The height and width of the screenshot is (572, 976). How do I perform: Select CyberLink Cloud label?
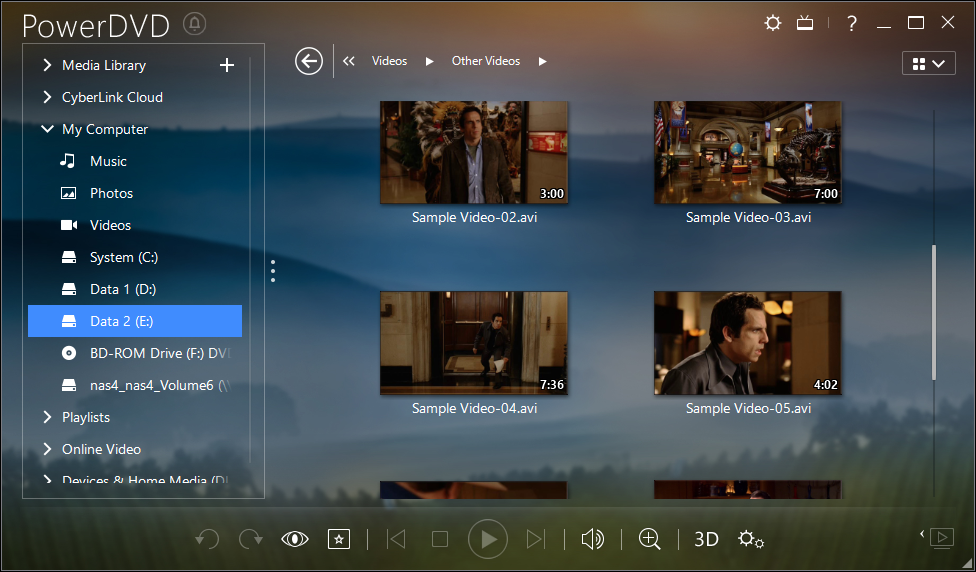click(113, 97)
